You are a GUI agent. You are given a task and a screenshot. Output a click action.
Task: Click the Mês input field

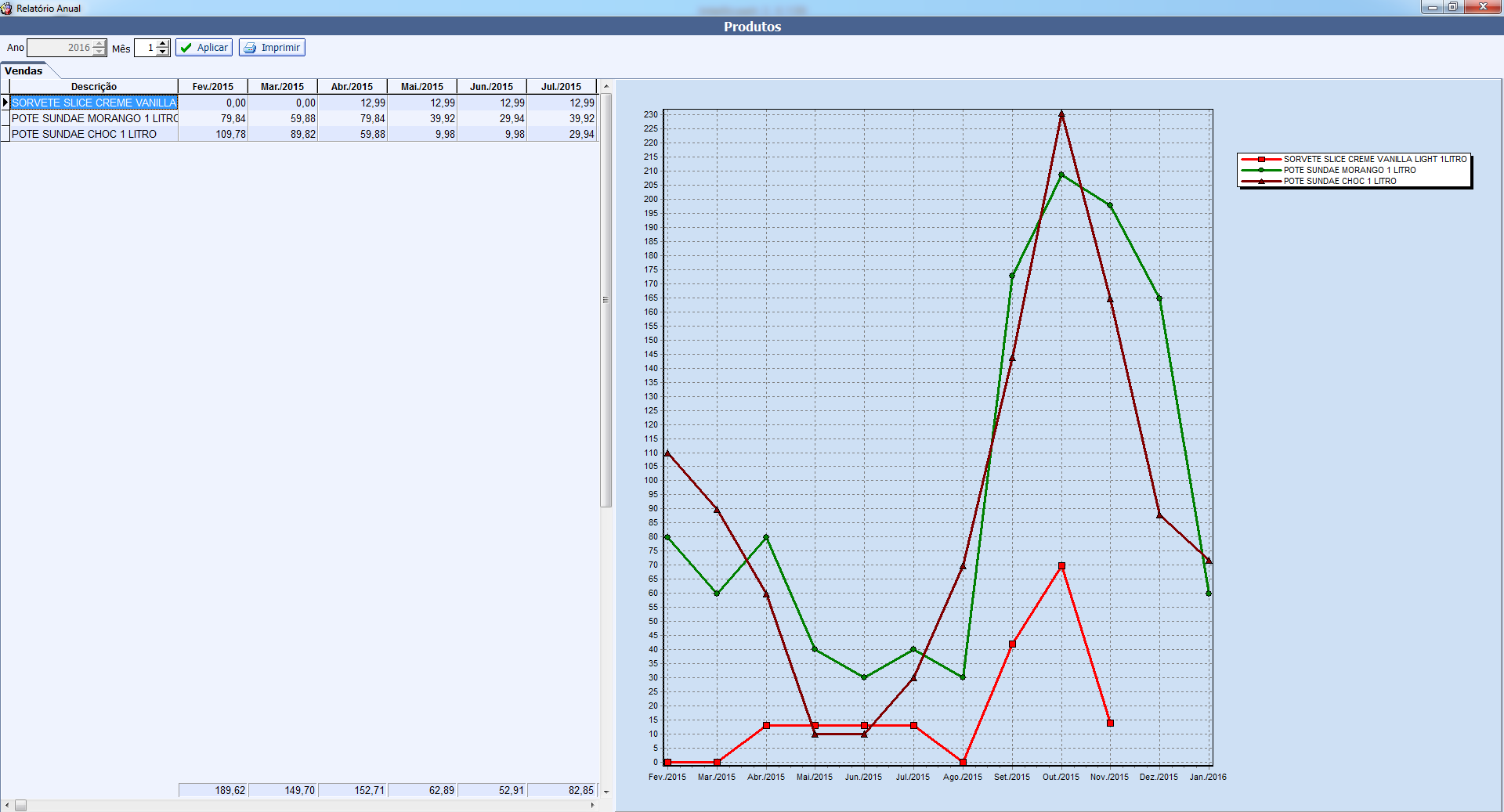pyautogui.click(x=146, y=48)
